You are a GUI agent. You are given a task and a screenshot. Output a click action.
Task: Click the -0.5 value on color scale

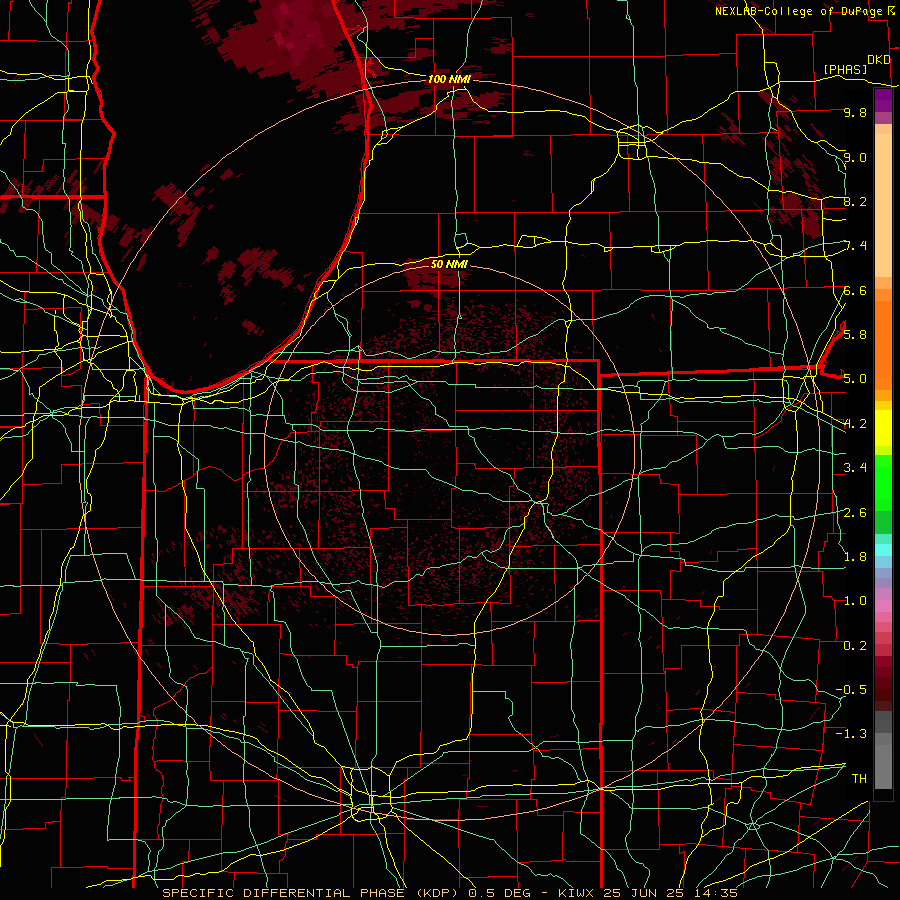tap(851, 689)
